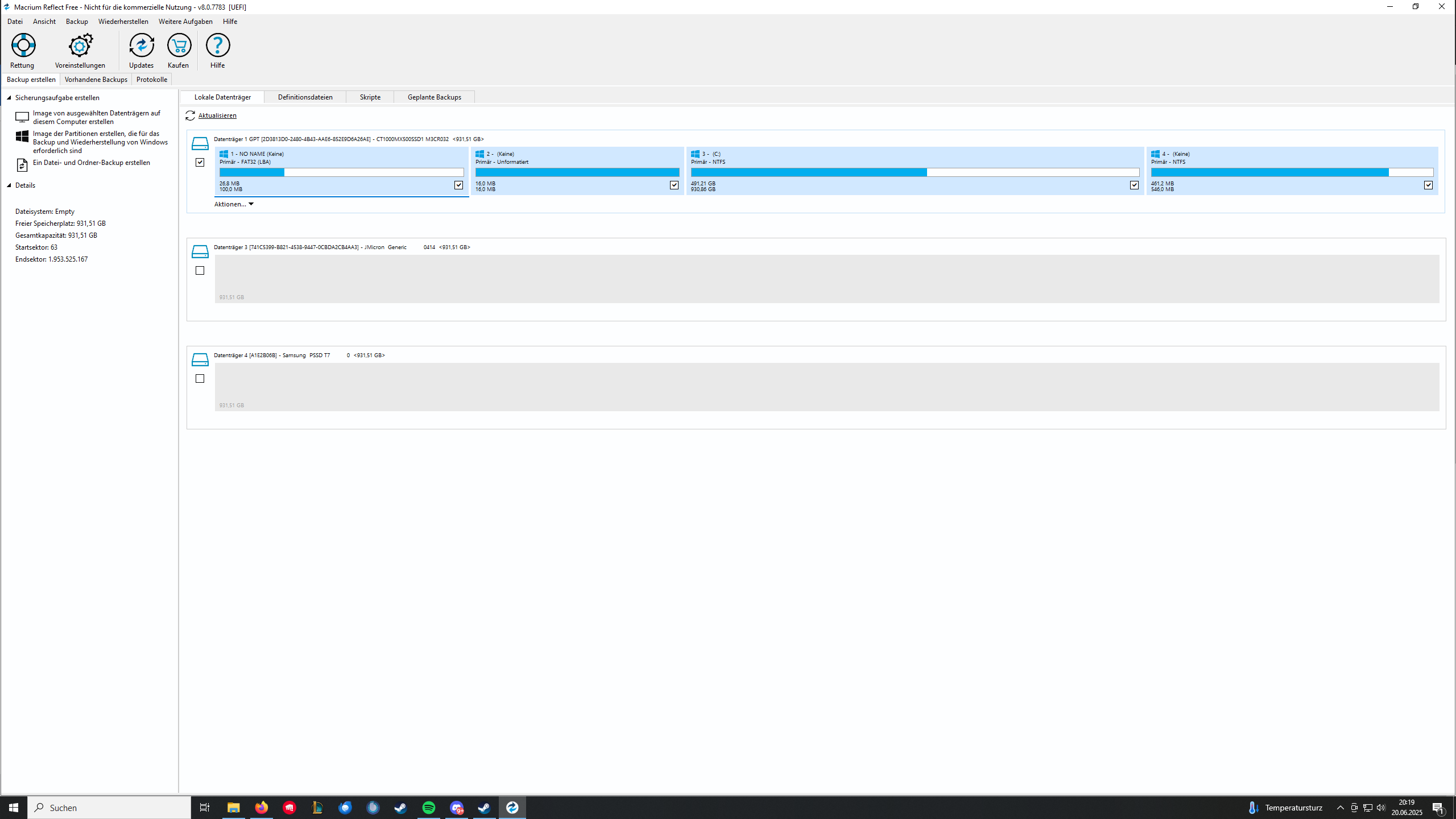
Task: Click the Aktualisieren refresh icon
Action: (191, 115)
